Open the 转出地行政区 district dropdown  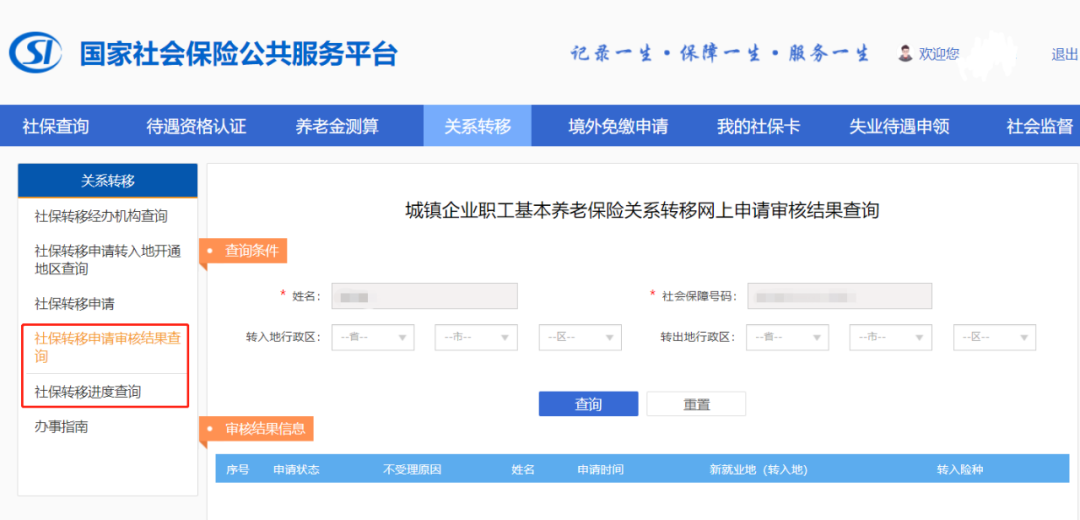point(994,337)
